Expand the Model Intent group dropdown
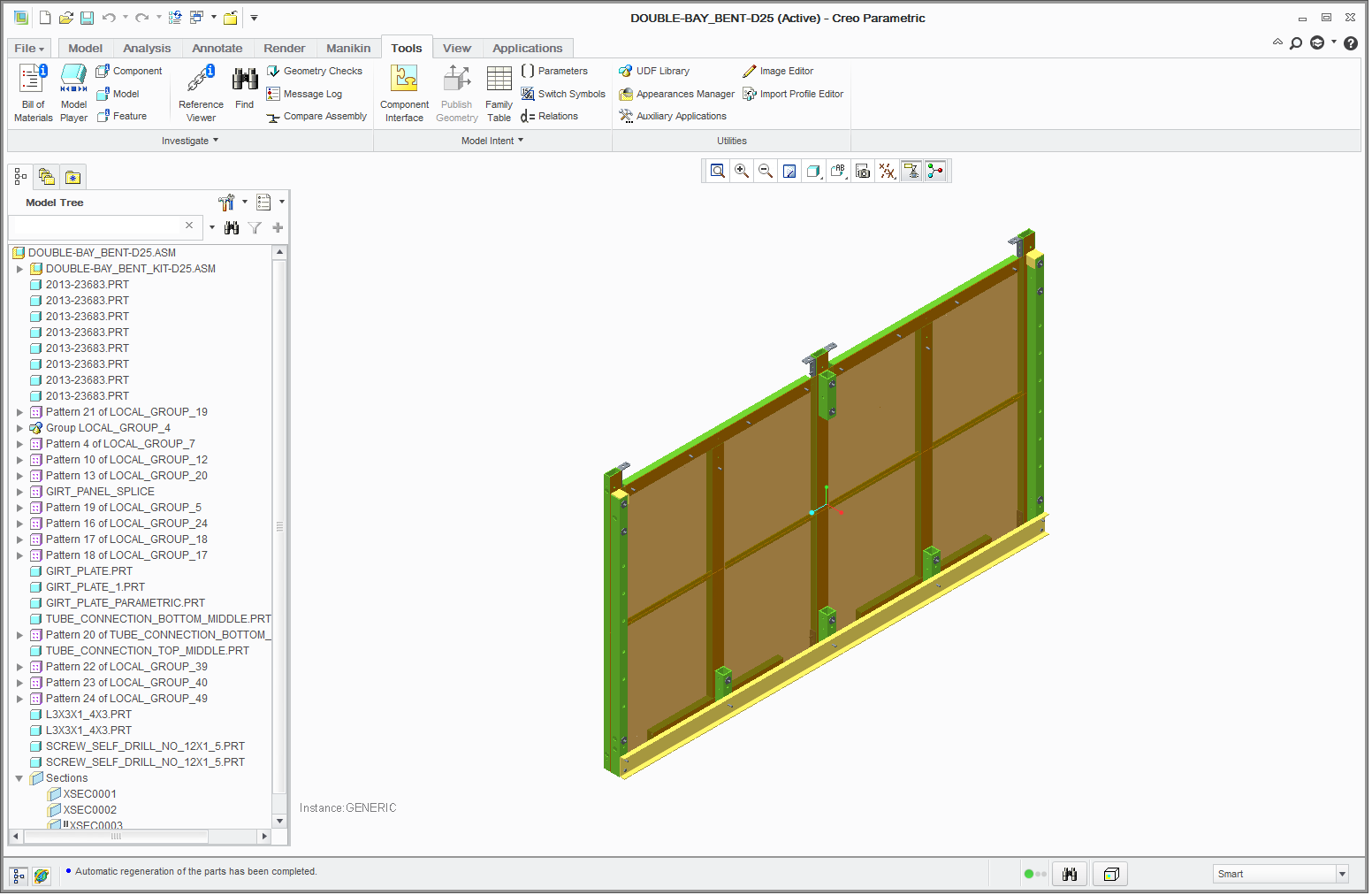1372x895 pixels. [492, 141]
